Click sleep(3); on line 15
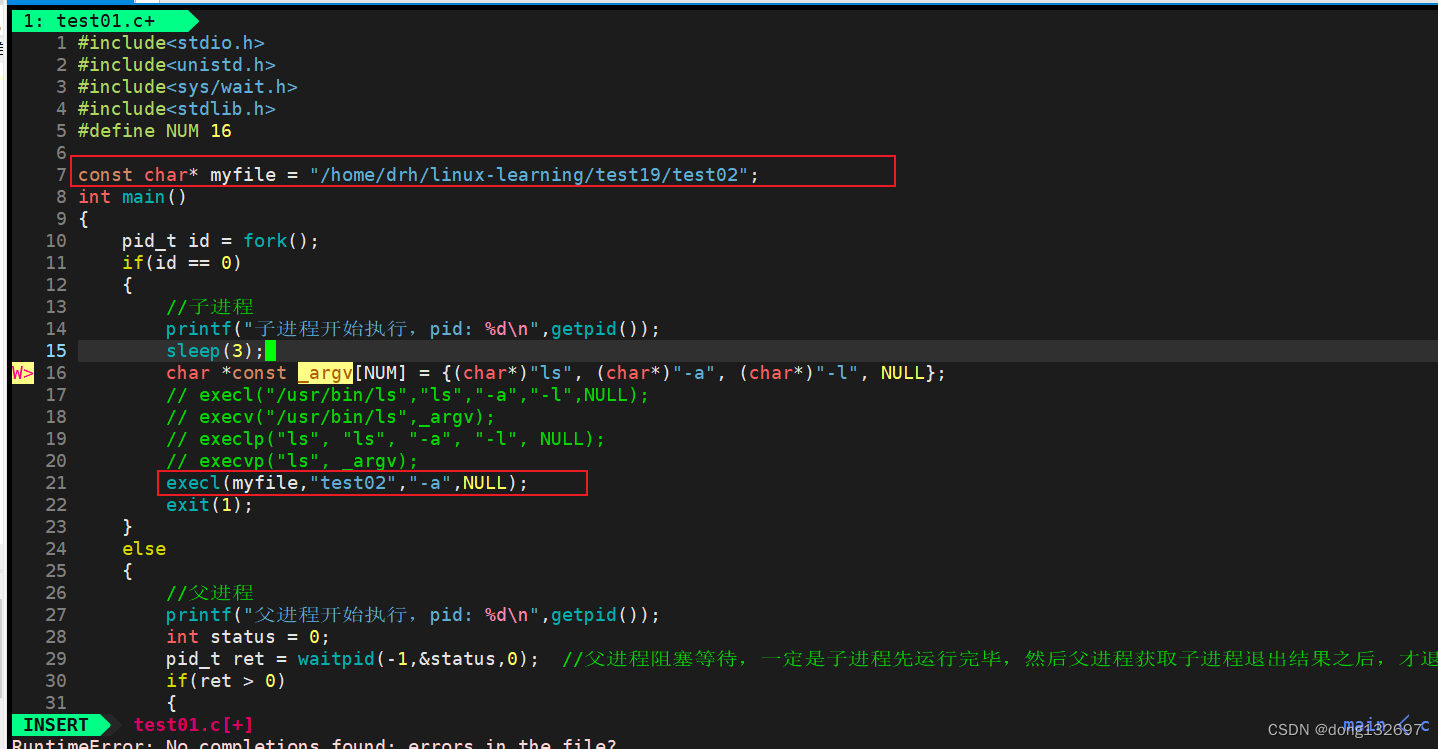Image resolution: width=1438 pixels, height=749 pixels. tap(215, 351)
